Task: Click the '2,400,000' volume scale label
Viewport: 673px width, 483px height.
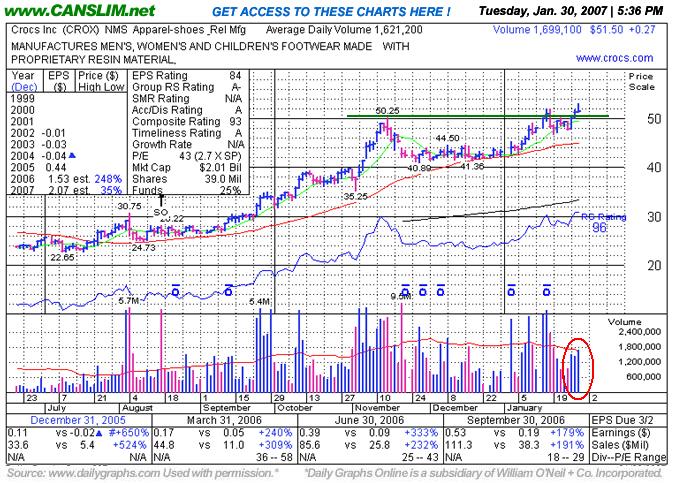Action: [639, 332]
